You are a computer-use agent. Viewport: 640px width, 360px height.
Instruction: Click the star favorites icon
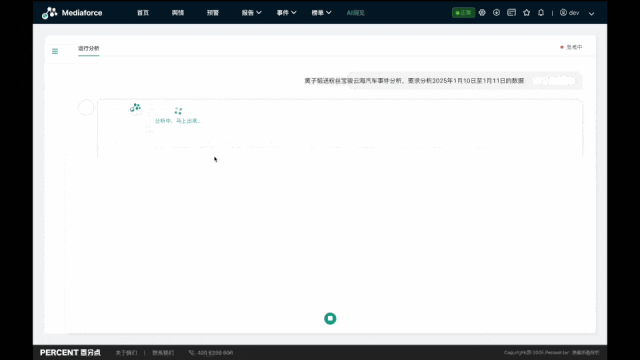click(x=527, y=13)
